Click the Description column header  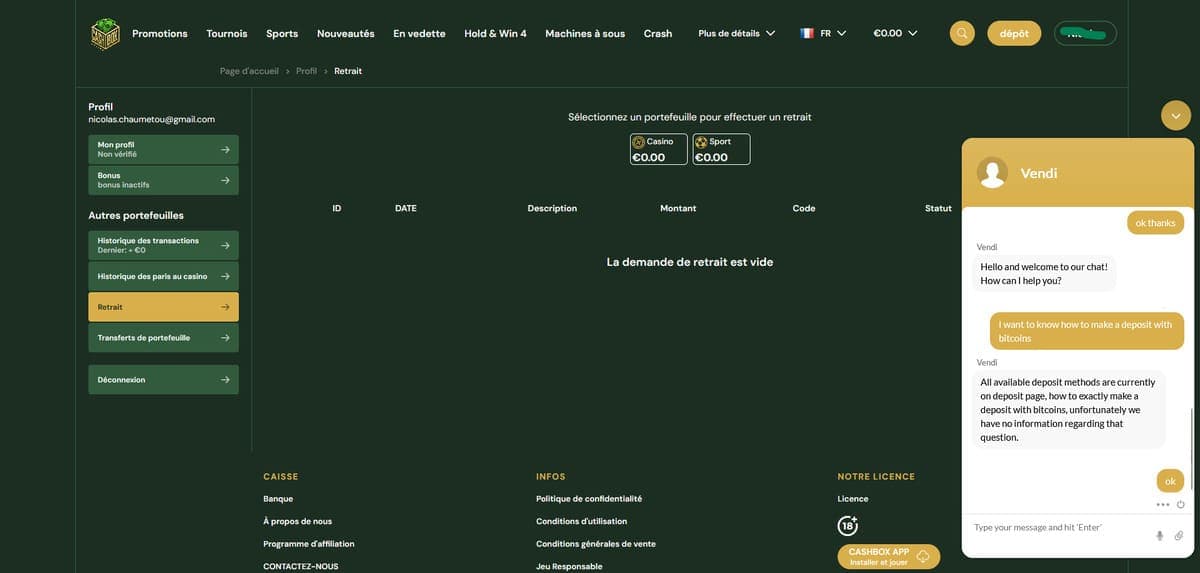pyautogui.click(x=552, y=208)
